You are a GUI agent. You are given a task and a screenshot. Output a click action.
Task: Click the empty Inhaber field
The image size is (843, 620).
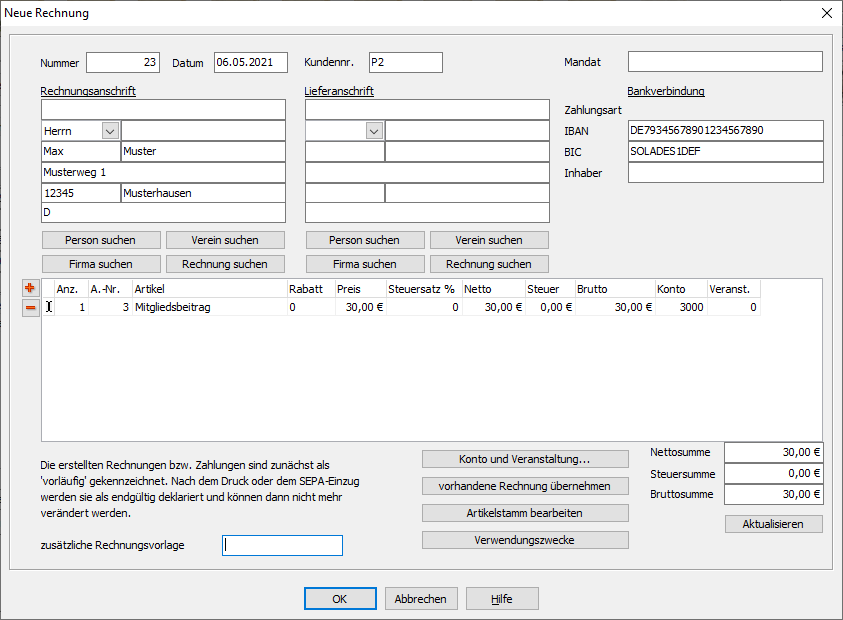coord(726,173)
